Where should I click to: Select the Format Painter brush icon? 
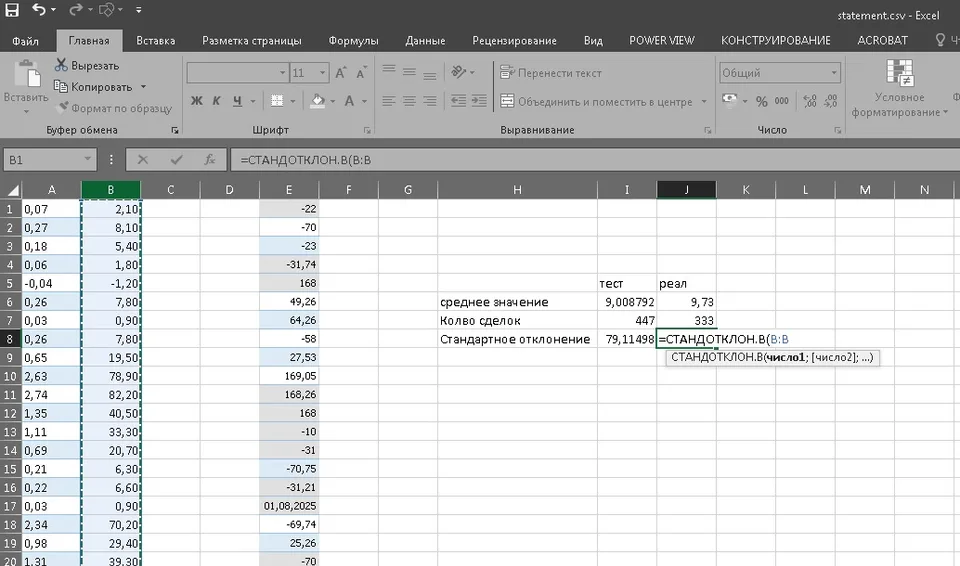(61, 108)
